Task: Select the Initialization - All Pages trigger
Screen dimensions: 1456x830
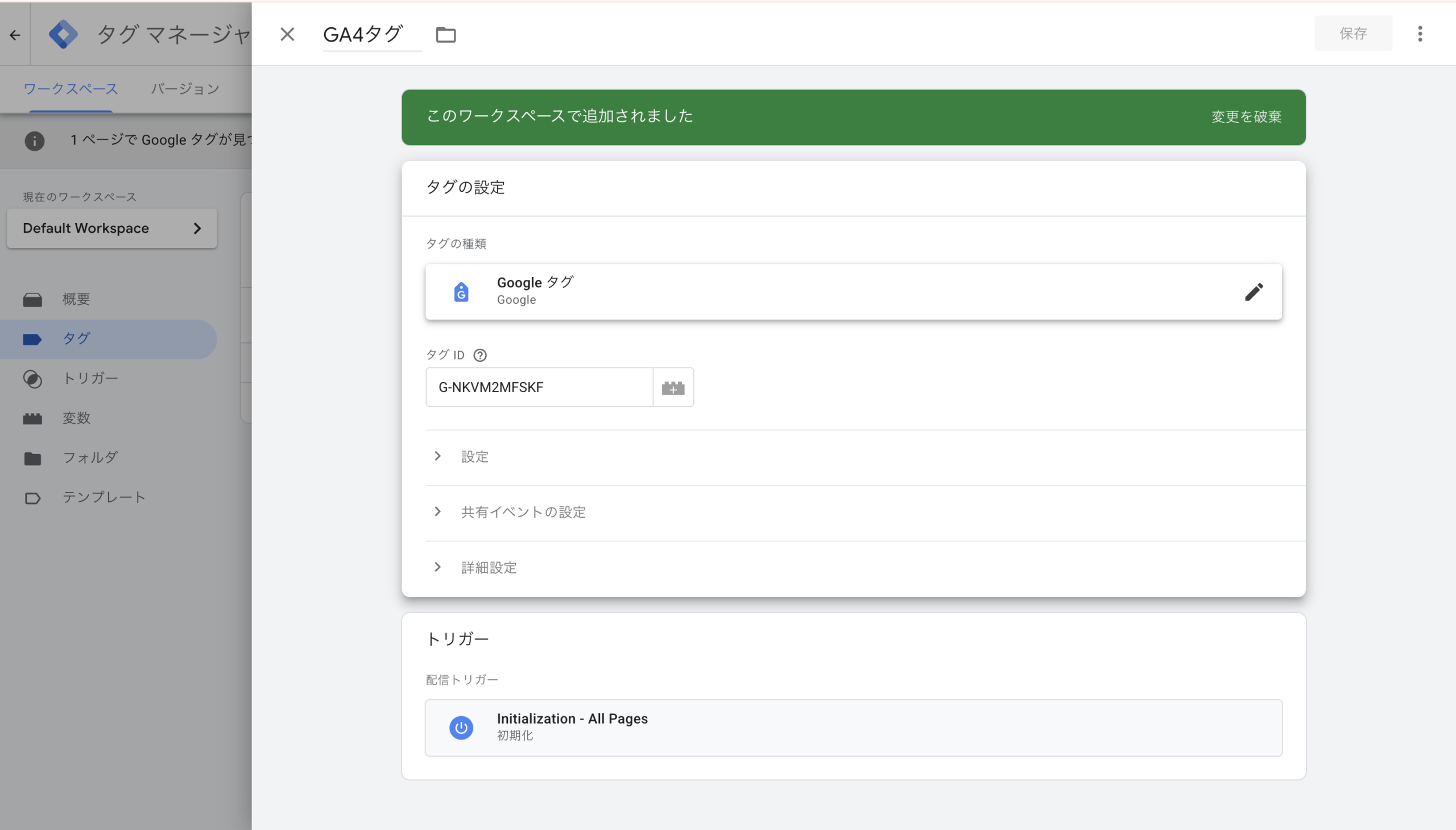Action: tap(853, 727)
